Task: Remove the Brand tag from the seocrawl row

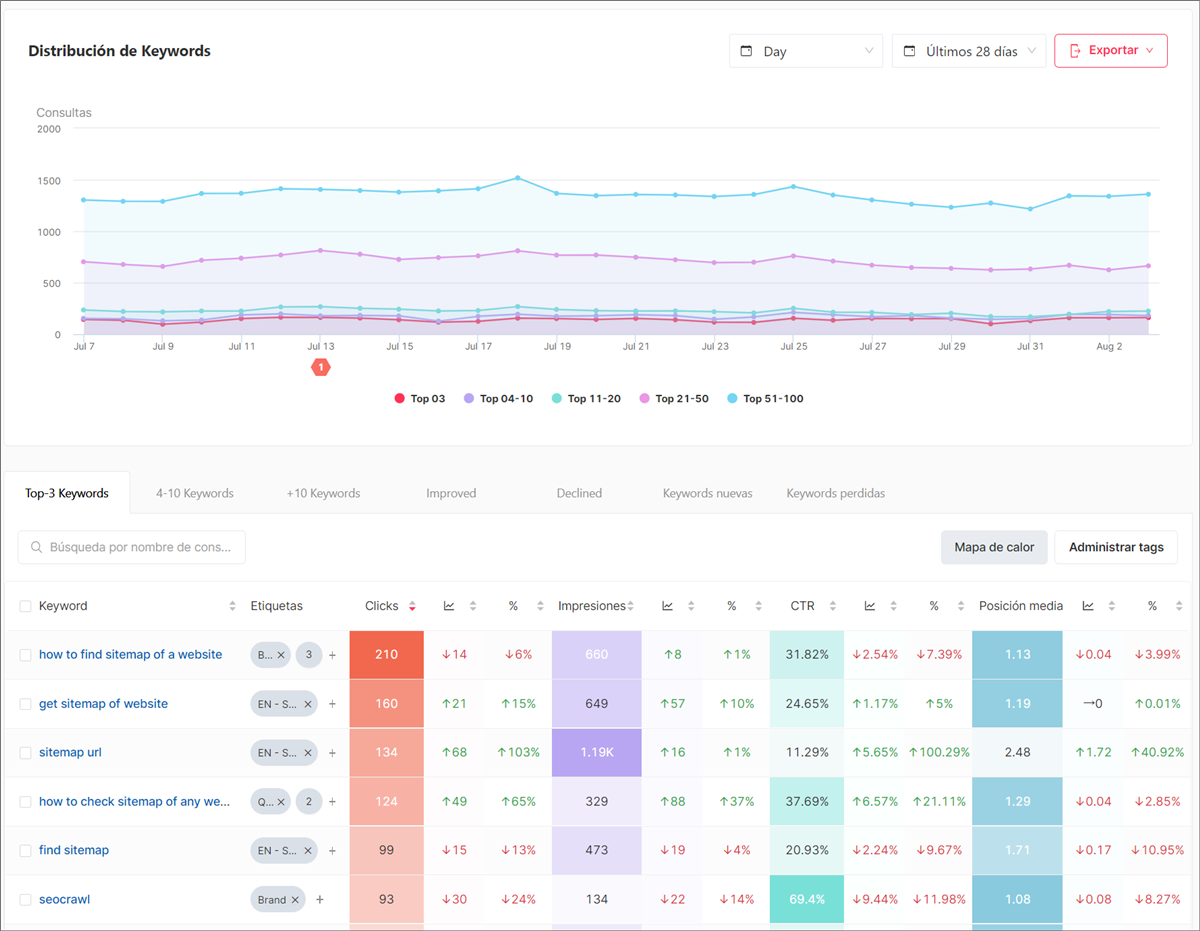Action: pos(296,899)
